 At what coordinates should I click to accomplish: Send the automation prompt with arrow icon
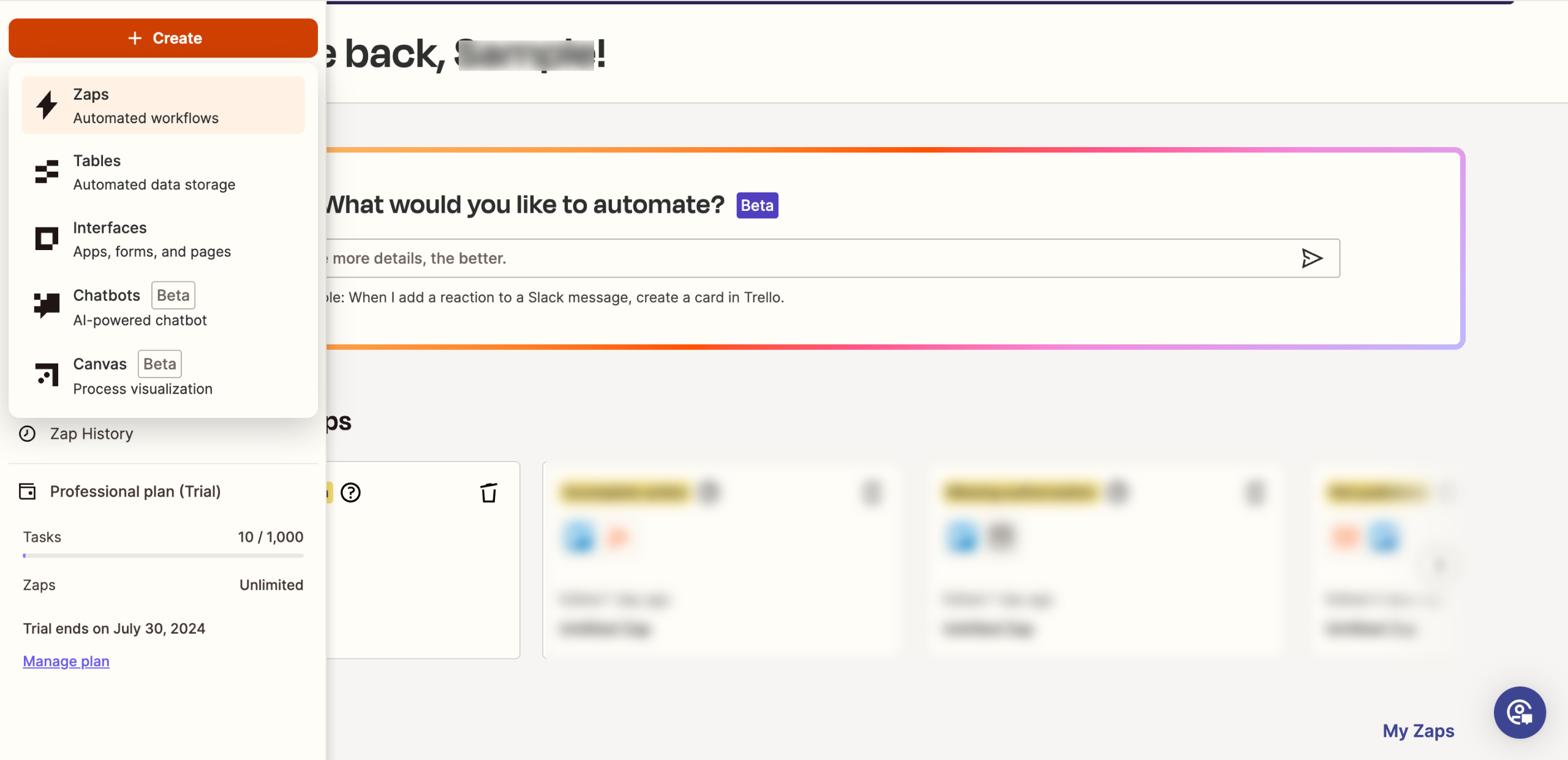pyautogui.click(x=1311, y=258)
